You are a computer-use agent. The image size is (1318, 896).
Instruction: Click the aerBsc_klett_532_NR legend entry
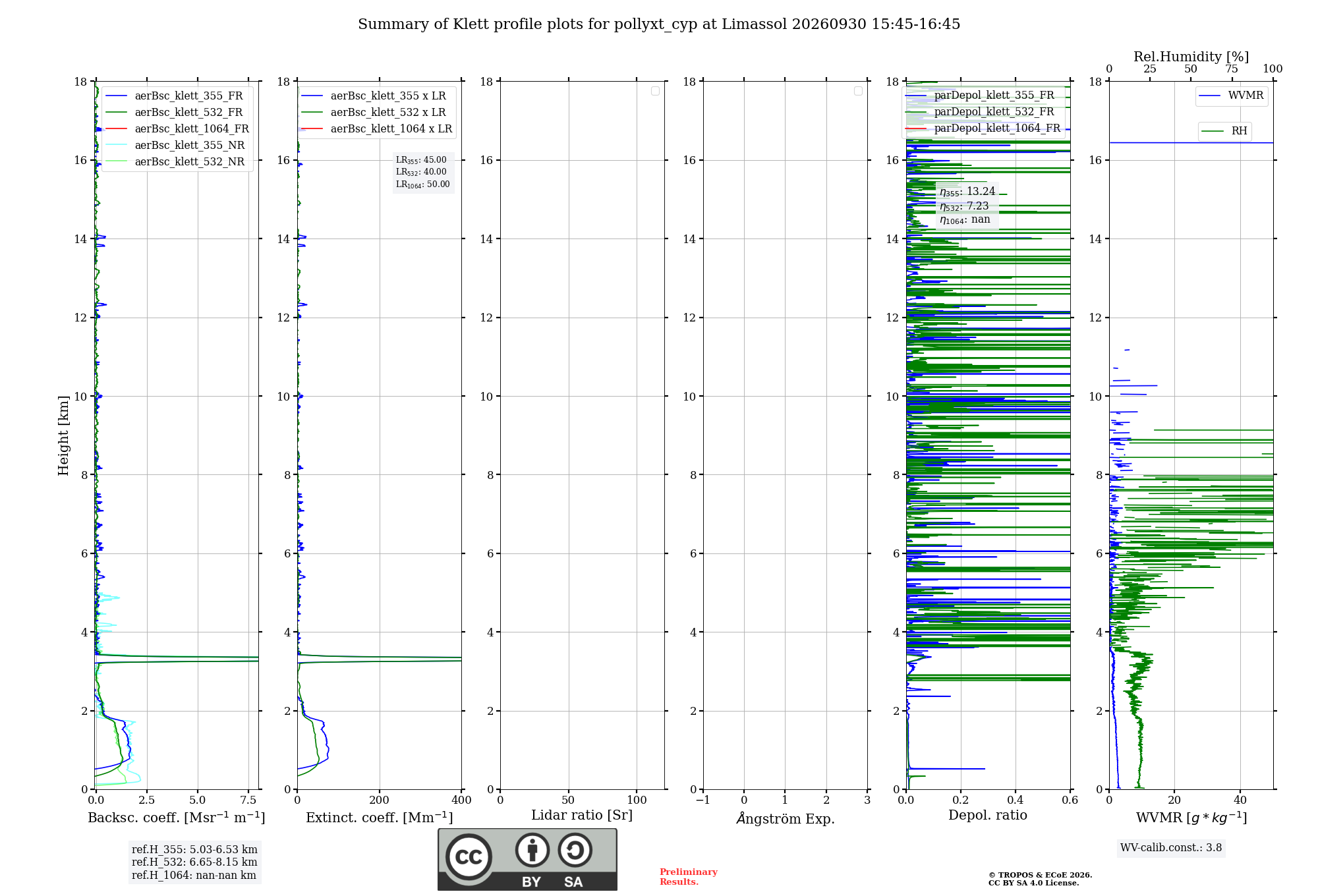coord(177,162)
